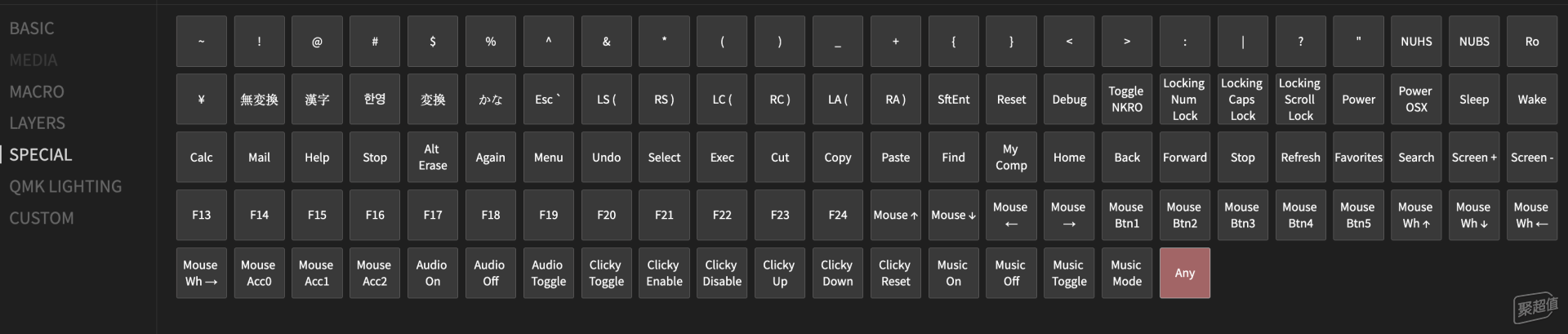Open the LAYERS category
This screenshot has width=1568, height=334.
point(37,123)
